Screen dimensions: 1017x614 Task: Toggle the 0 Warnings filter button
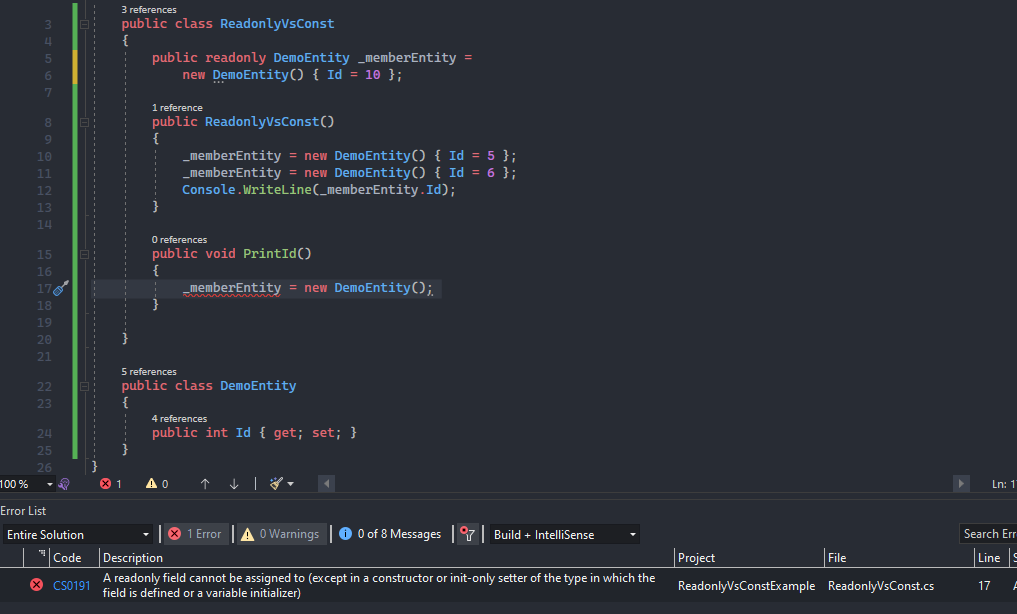[x=280, y=533]
